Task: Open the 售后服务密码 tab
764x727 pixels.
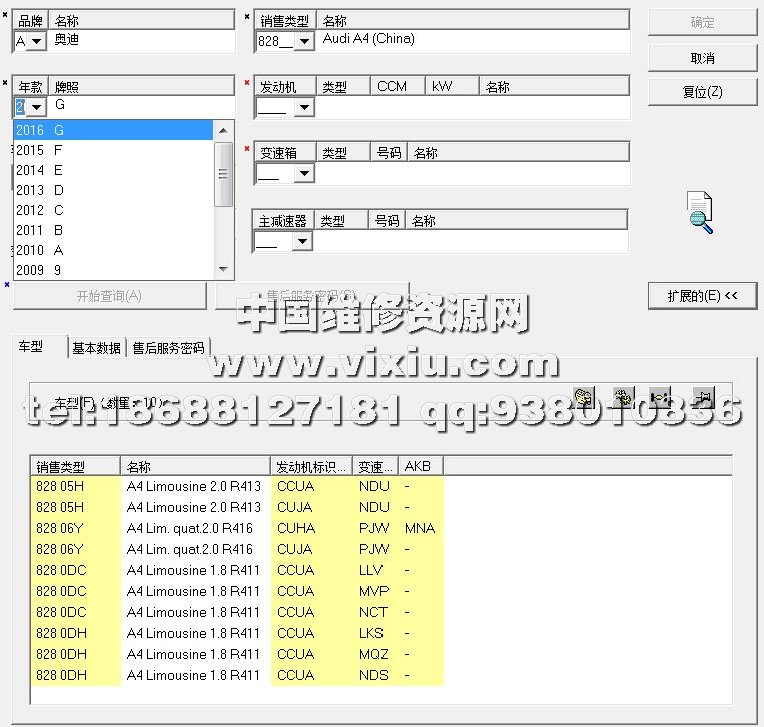Action: point(168,348)
